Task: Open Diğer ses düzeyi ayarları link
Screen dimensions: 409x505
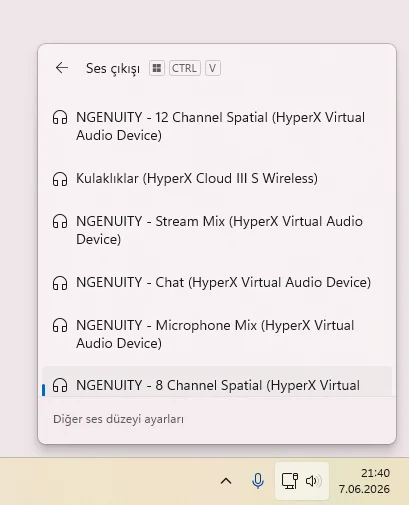Action: [x=118, y=419]
